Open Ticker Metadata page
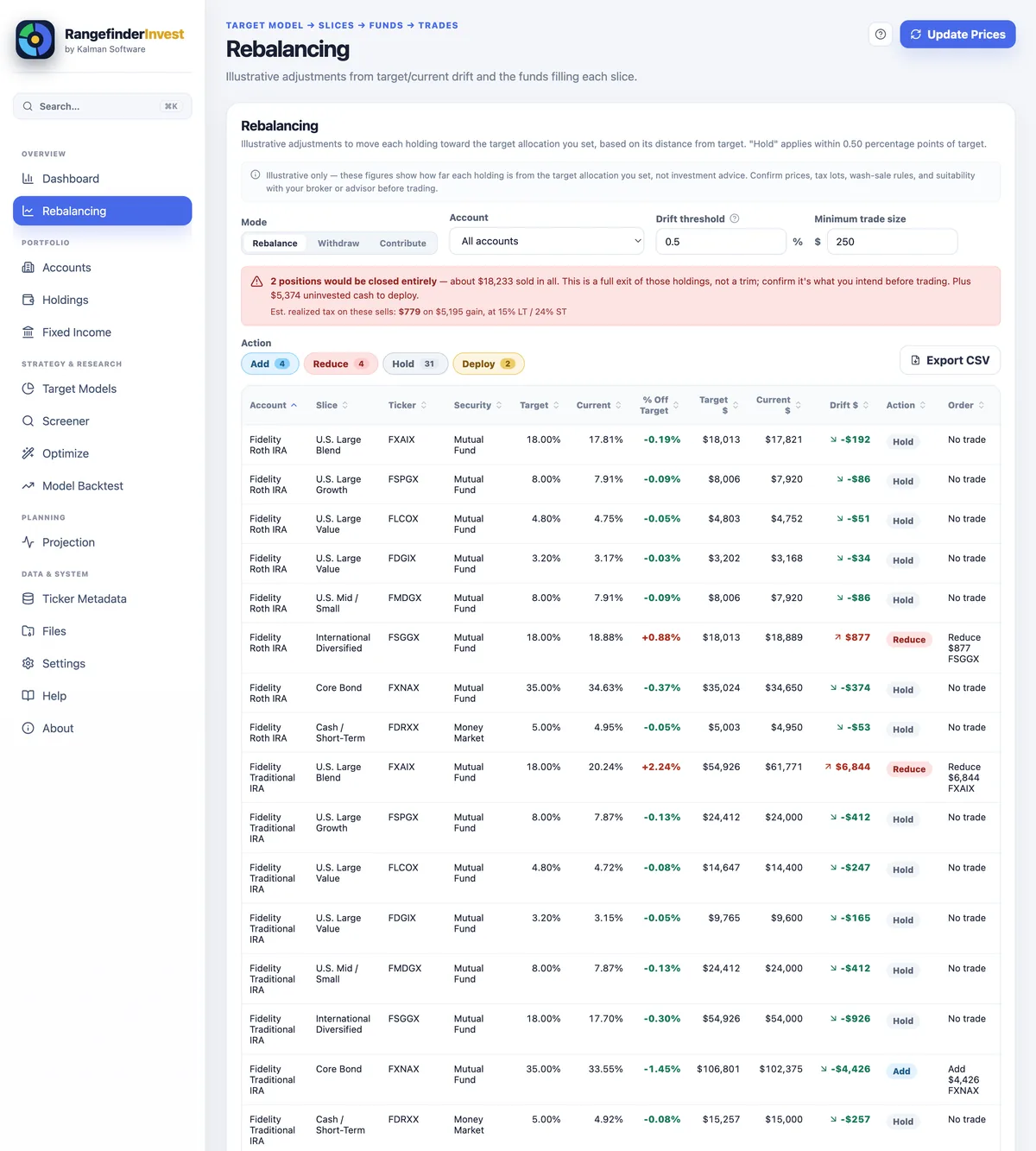 click(103, 598)
